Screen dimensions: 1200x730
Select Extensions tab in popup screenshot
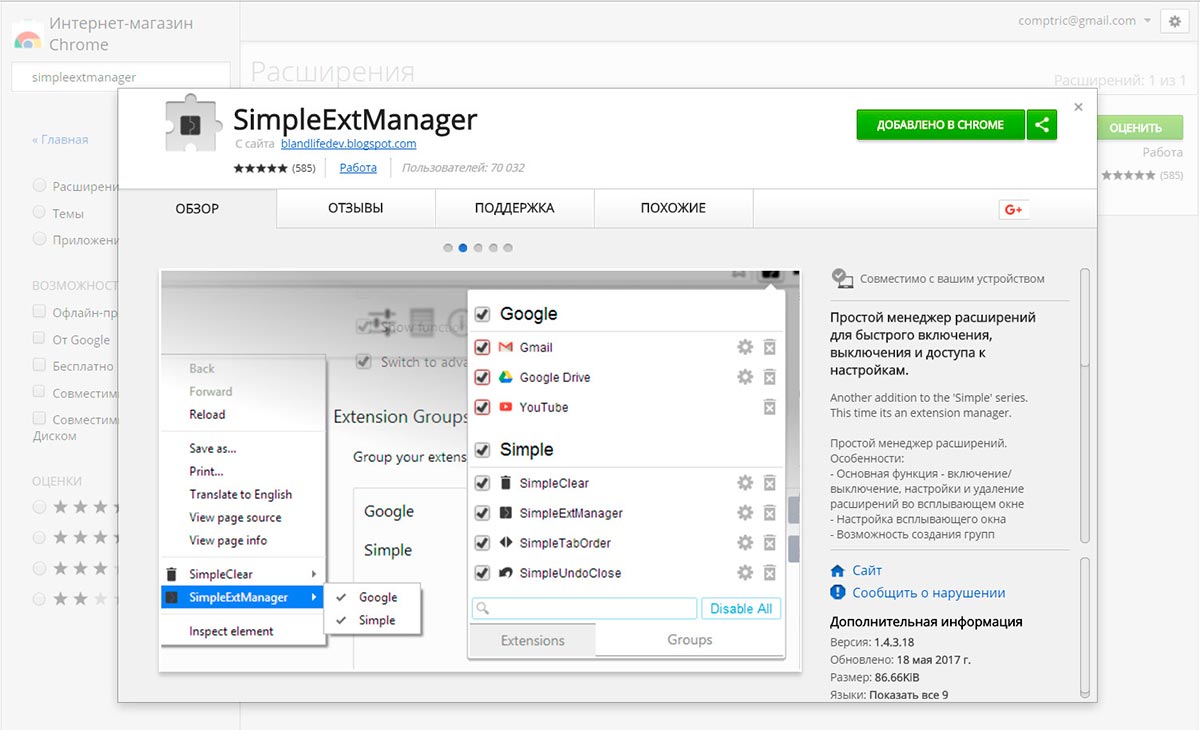click(533, 640)
